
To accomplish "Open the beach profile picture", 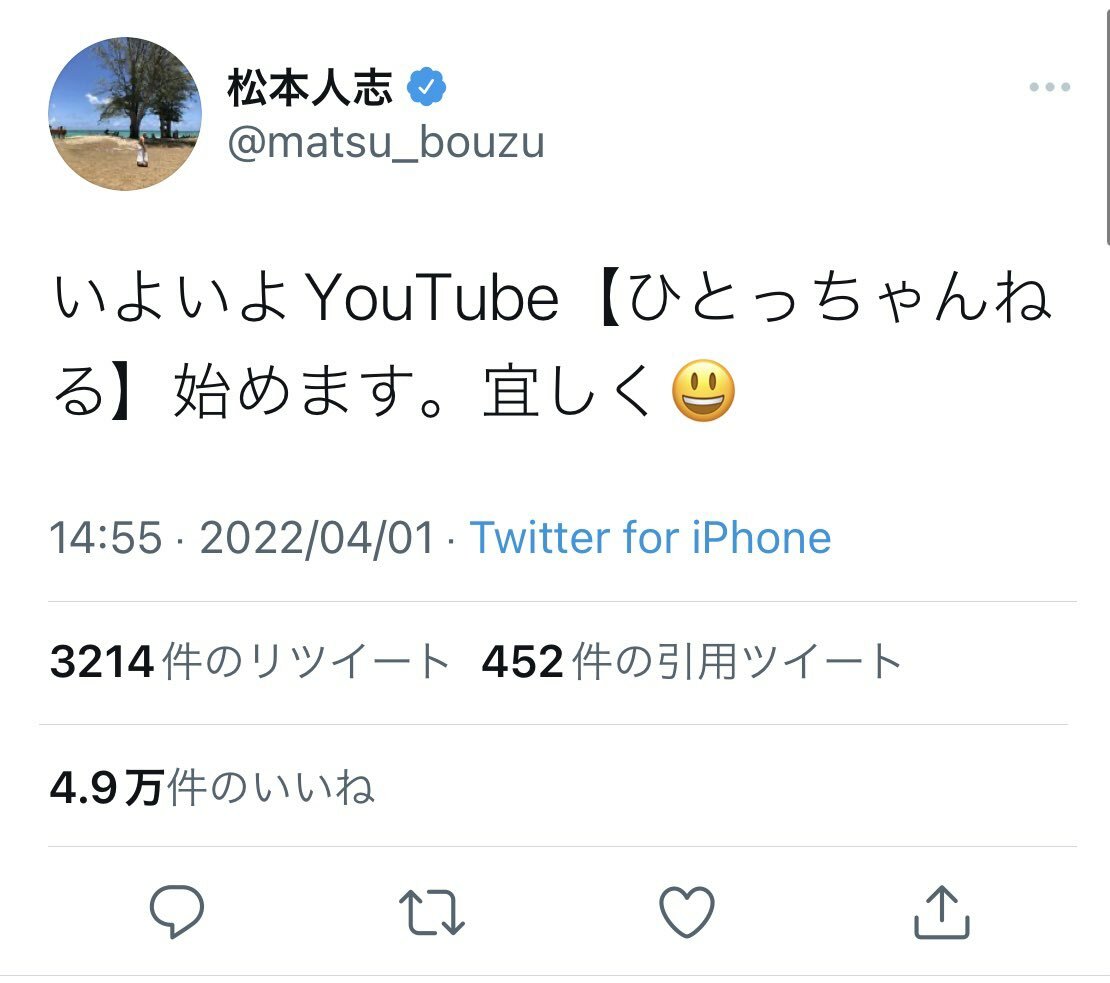I will click(x=125, y=114).
